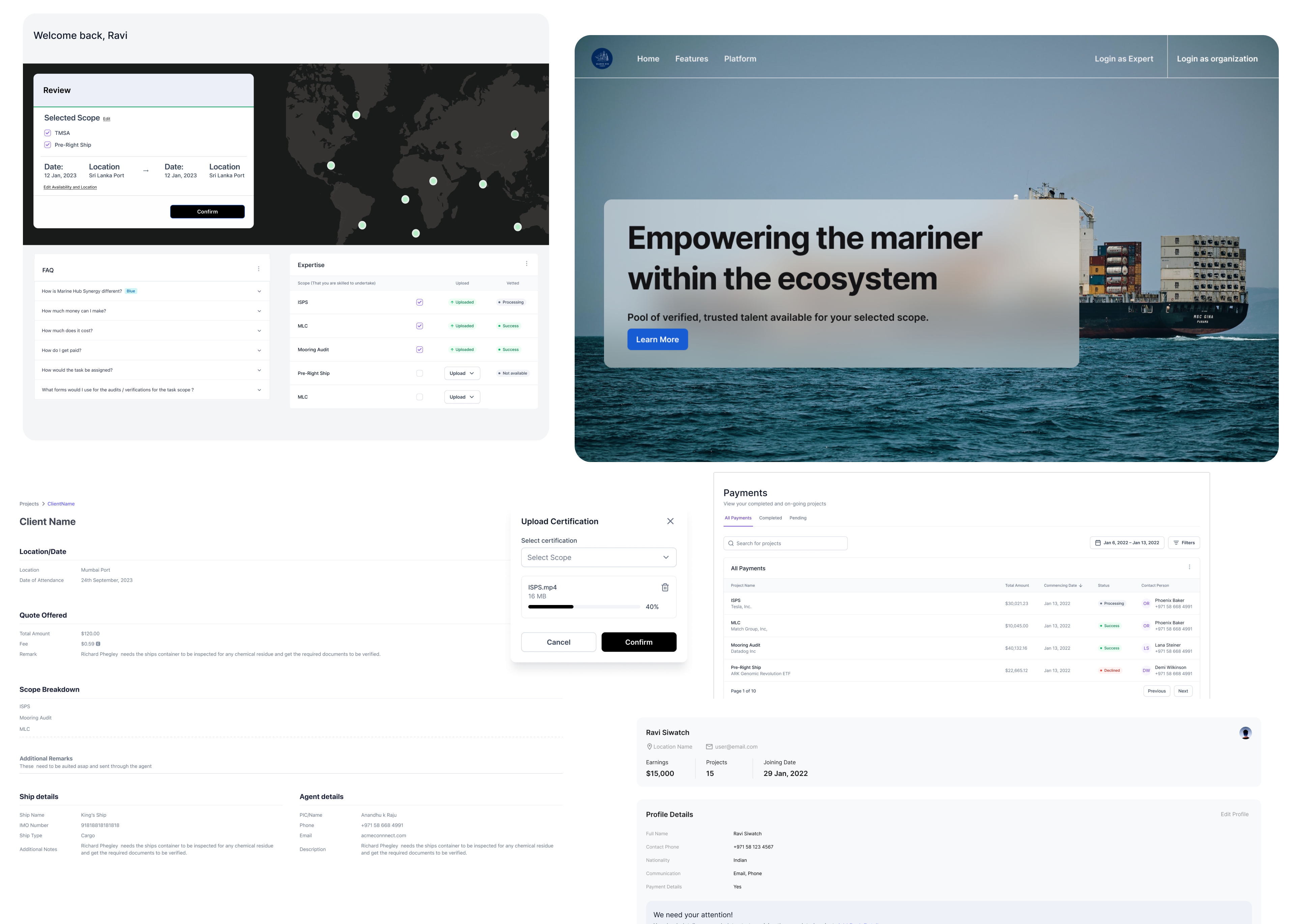Click the Search for projects input field

click(785, 543)
